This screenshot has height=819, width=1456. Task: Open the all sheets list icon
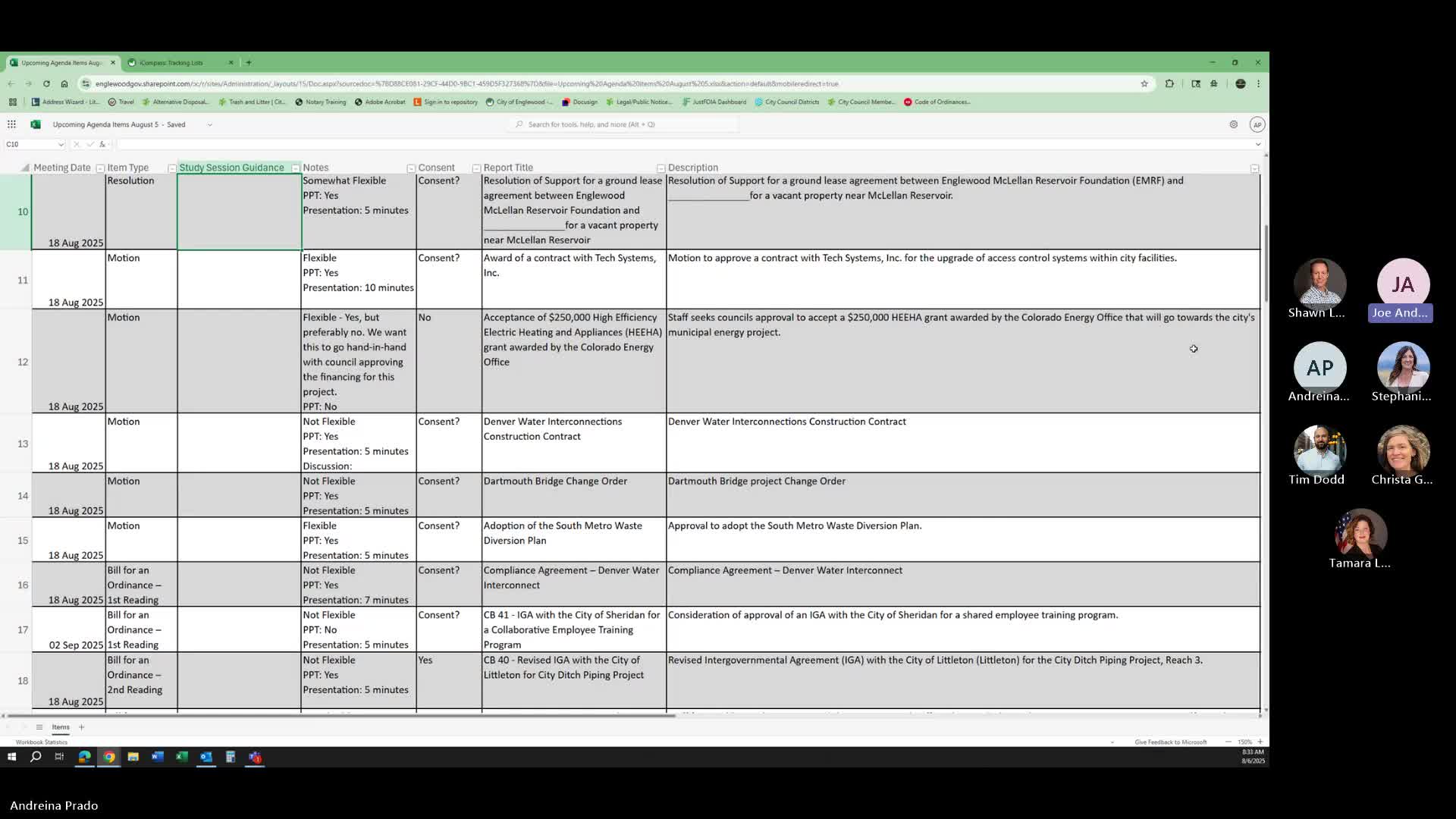[x=39, y=727]
